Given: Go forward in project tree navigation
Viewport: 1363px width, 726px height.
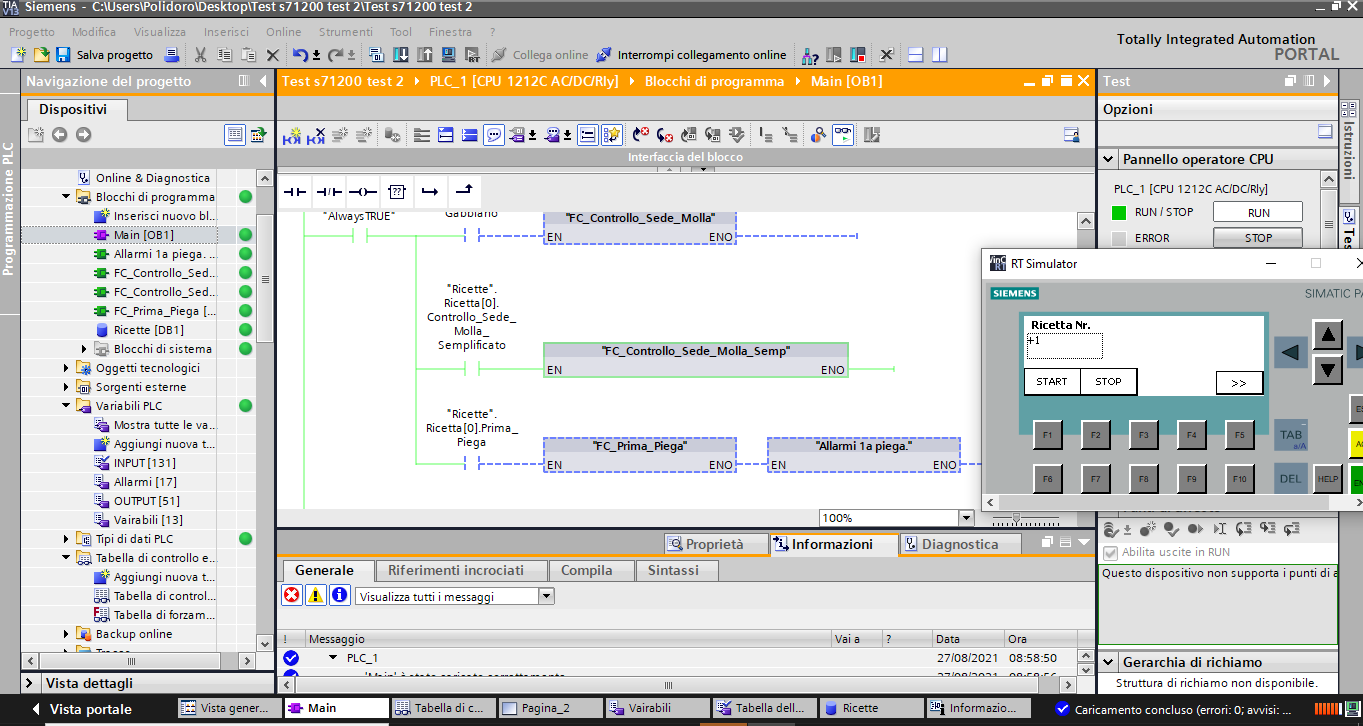Looking at the screenshot, I should (83, 134).
